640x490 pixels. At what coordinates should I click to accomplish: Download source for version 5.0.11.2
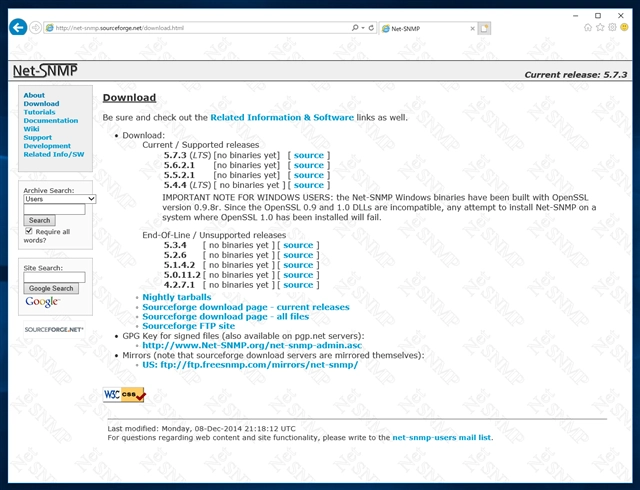[298, 275]
